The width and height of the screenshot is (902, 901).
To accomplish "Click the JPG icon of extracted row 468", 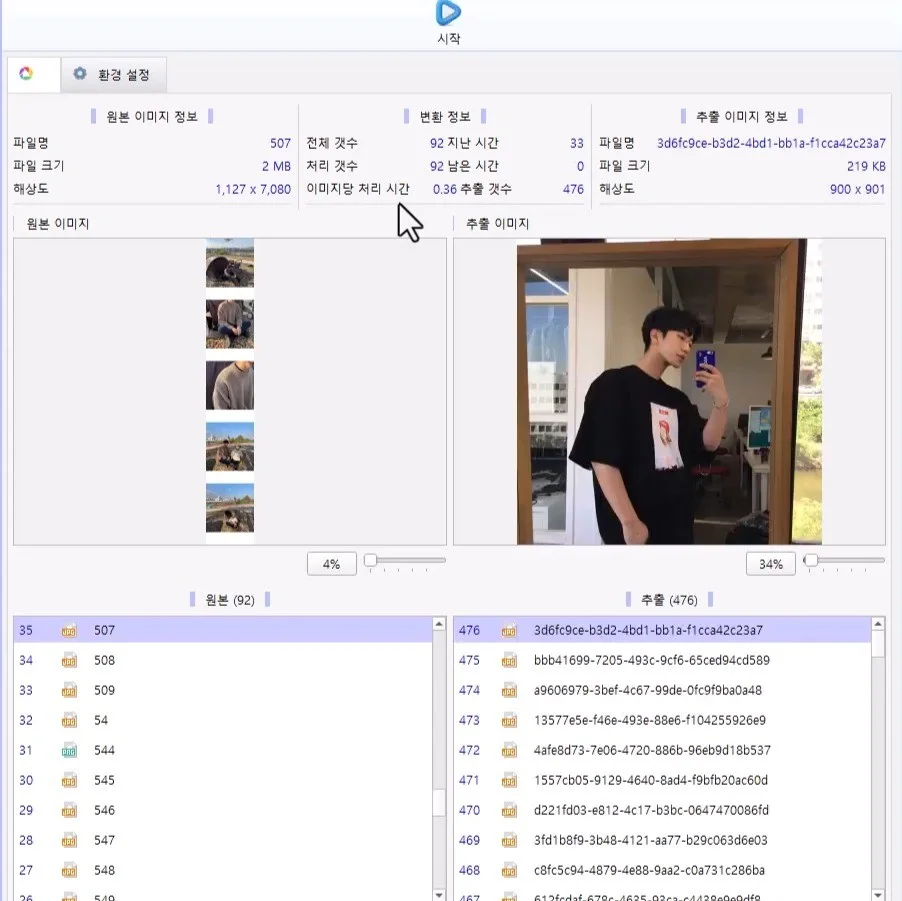I will [509, 870].
